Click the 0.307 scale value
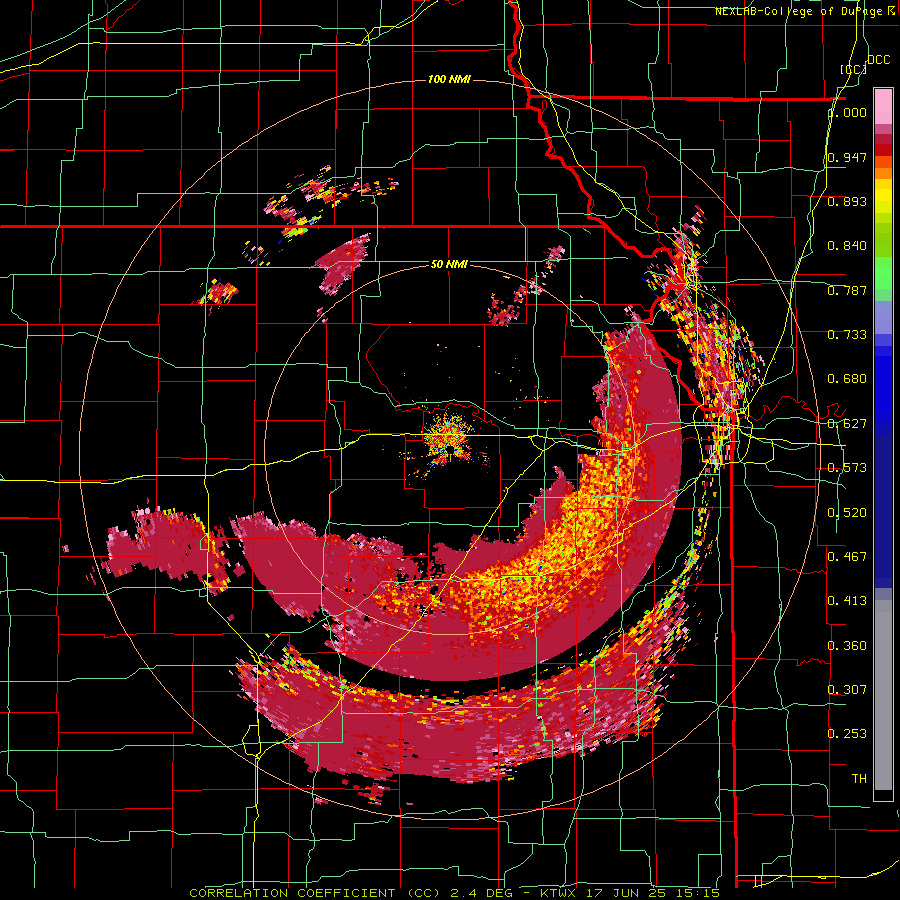This screenshot has height=900, width=900. point(847,690)
